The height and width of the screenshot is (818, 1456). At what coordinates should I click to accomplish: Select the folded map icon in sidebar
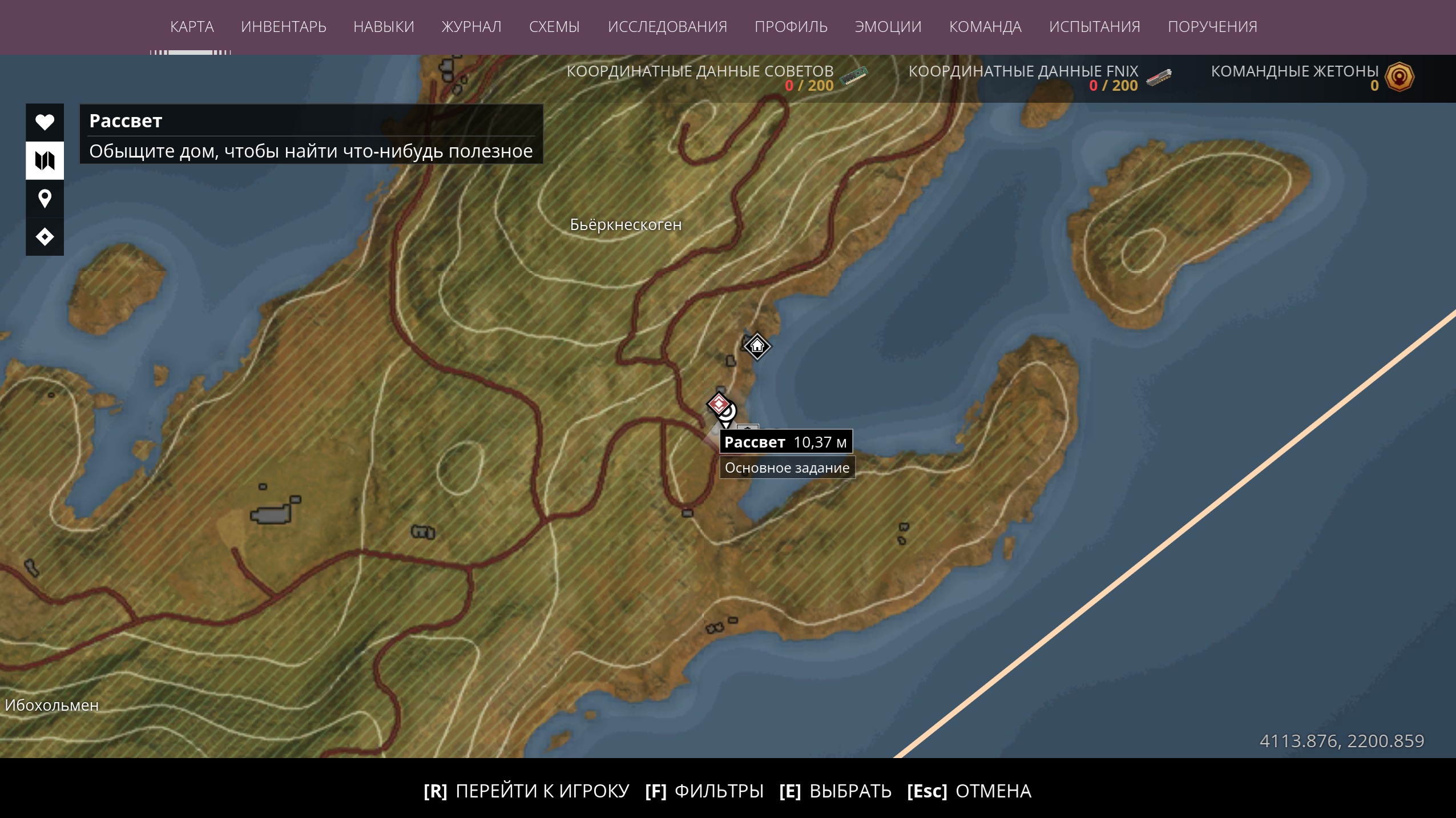[45, 160]
